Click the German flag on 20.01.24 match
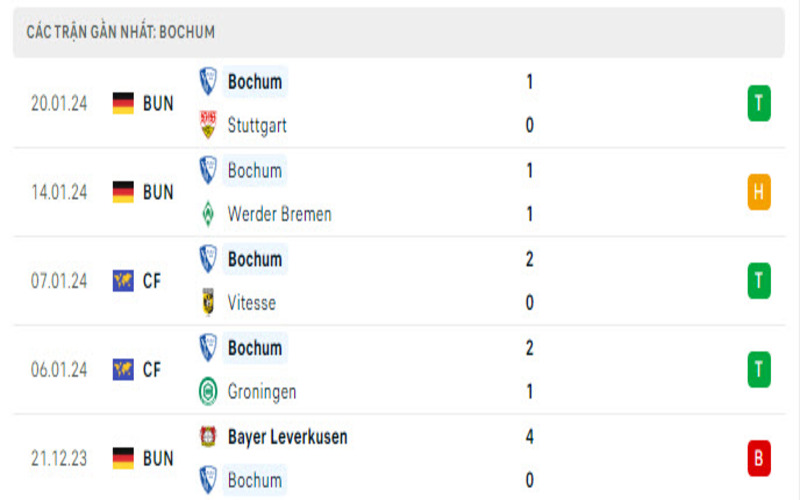This screenshot has height=500, width=800. (x=123, y=103)
